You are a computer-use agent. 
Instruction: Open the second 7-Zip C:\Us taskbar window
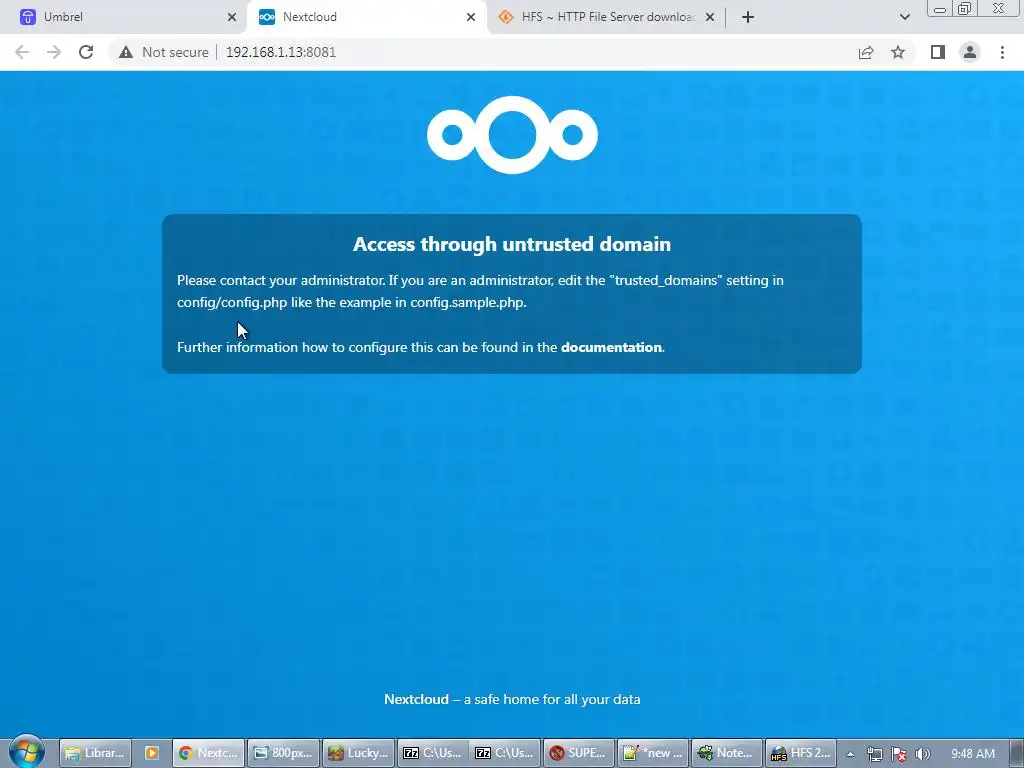coord(505,753)
